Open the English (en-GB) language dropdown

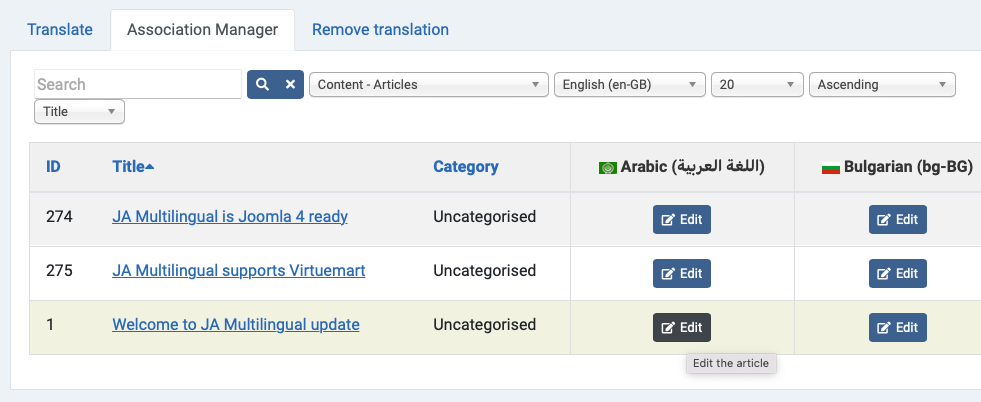tap(630, 84)
